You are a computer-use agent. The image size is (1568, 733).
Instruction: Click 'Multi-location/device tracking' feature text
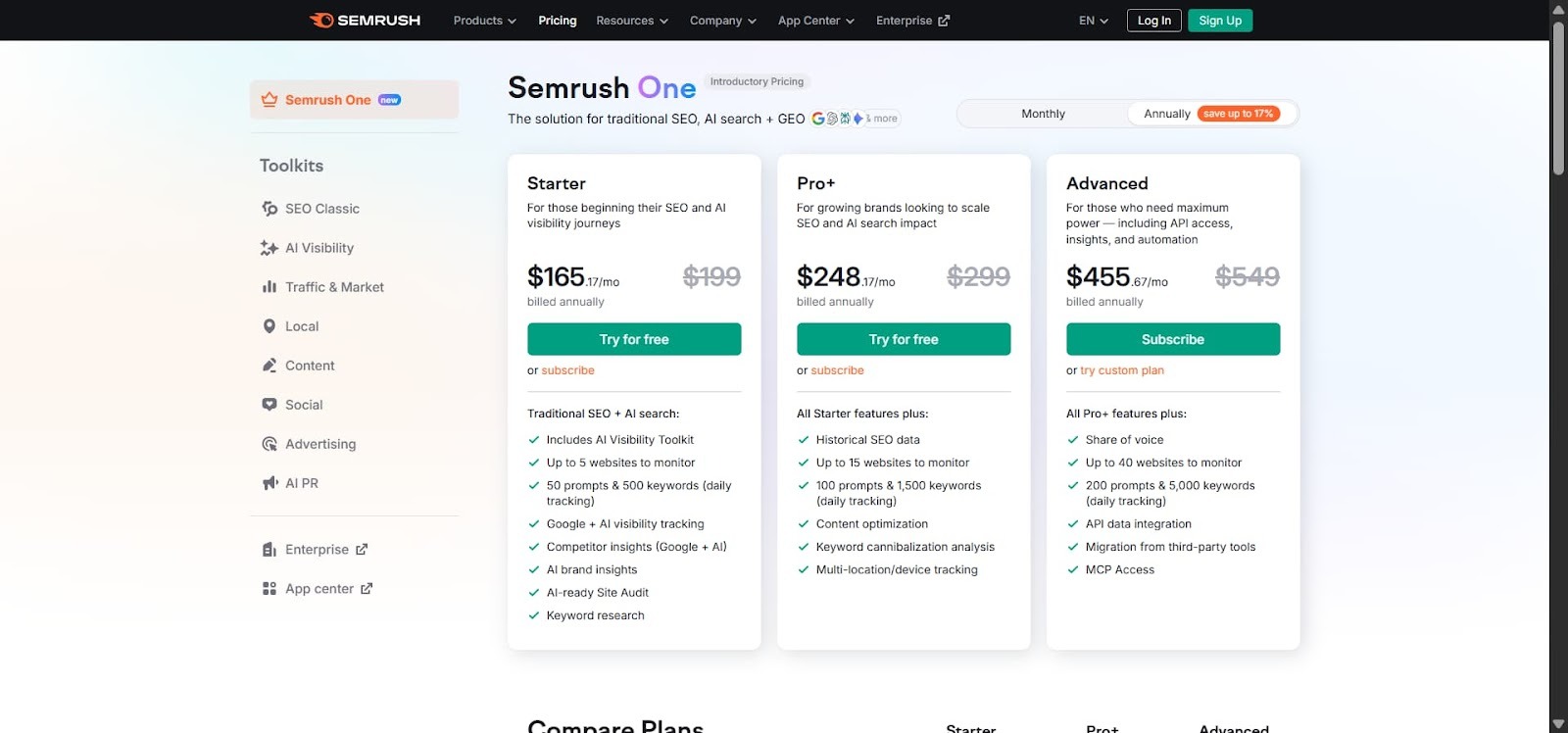[897, 569]
